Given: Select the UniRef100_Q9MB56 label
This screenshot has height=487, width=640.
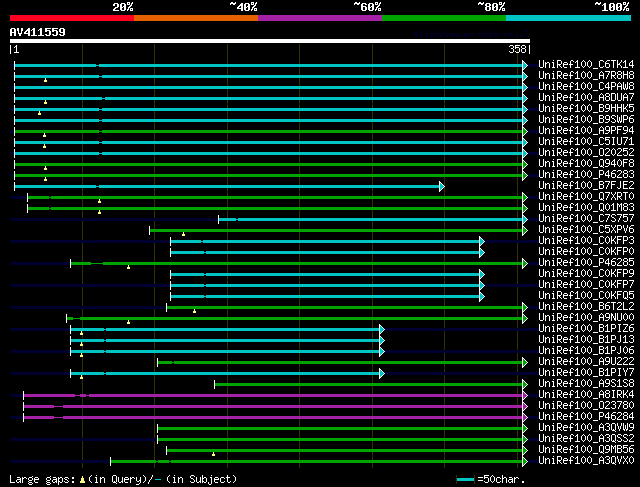Looking at the screenshot, I should 586,450.
